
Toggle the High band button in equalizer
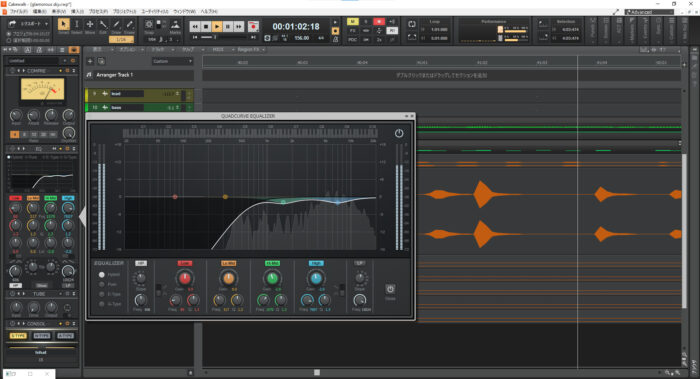tap(316, 263)
